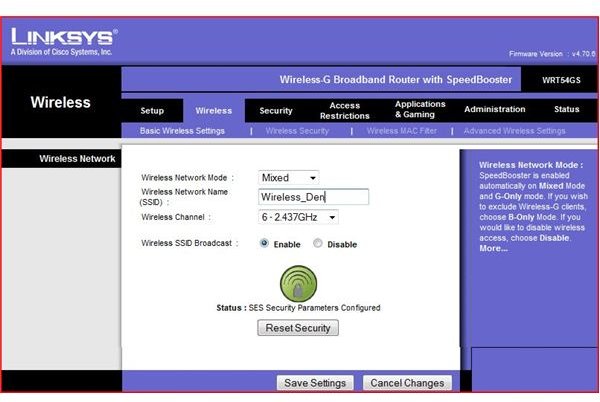
Task: Select Basic Wireless Settings subtab
Action: coord(182,131)
